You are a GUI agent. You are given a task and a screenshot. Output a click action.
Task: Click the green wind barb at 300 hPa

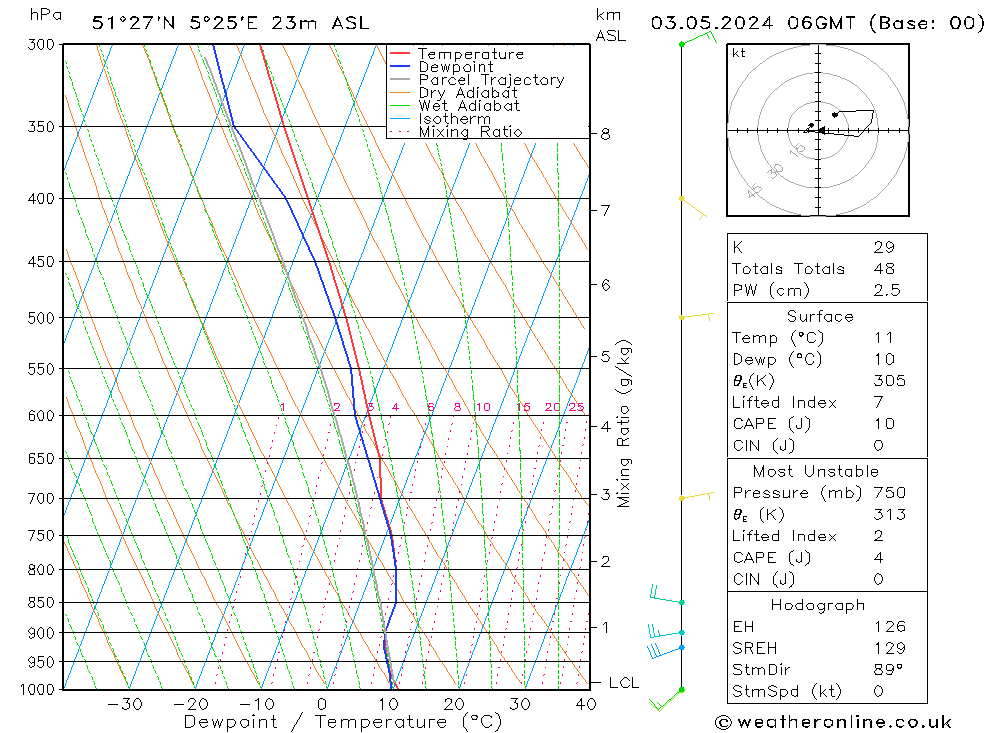(x=698, y=38)
